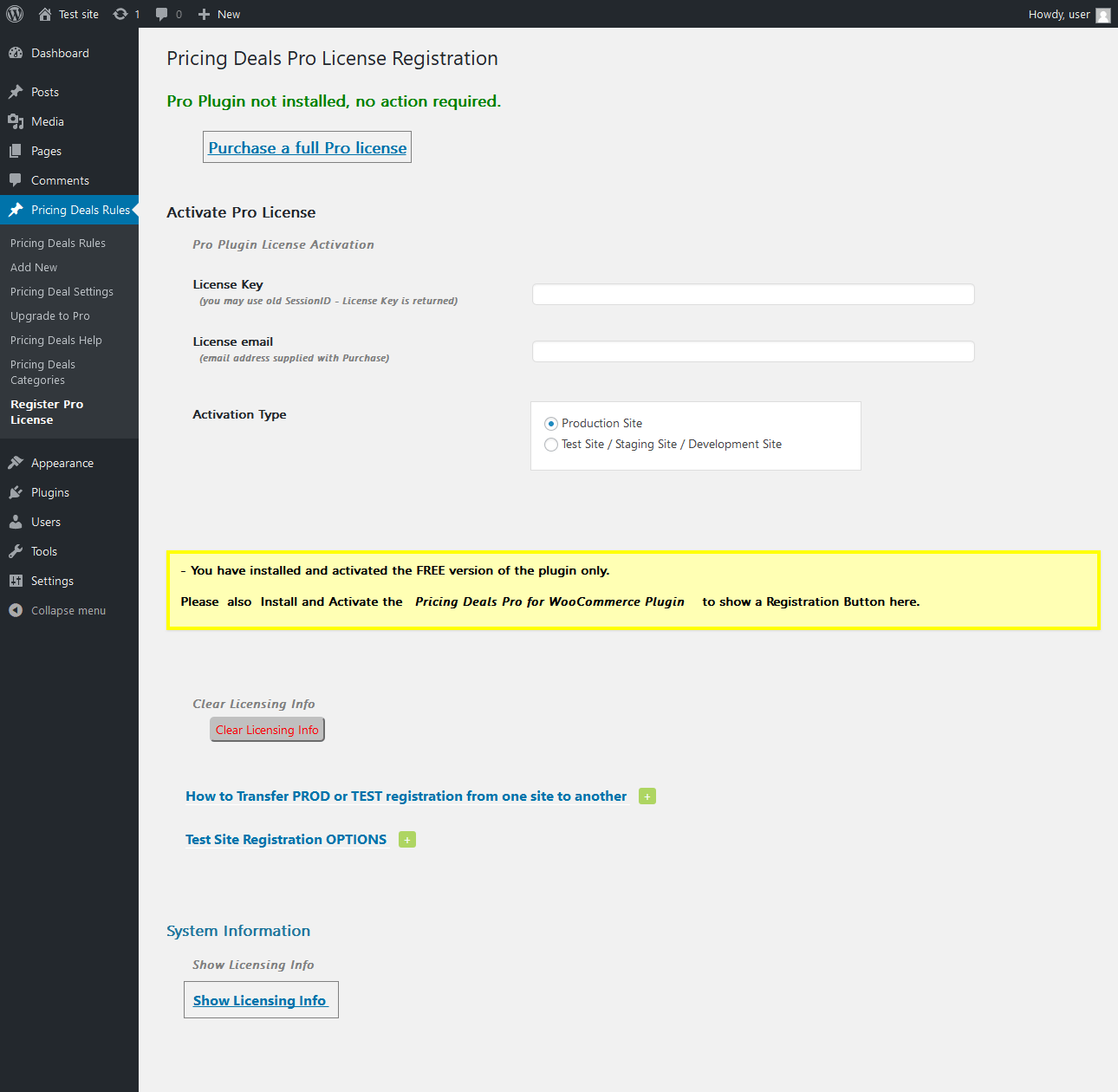
Task: Click the Pricing Deals Rules pin icon
Action: tap(16, 210)
